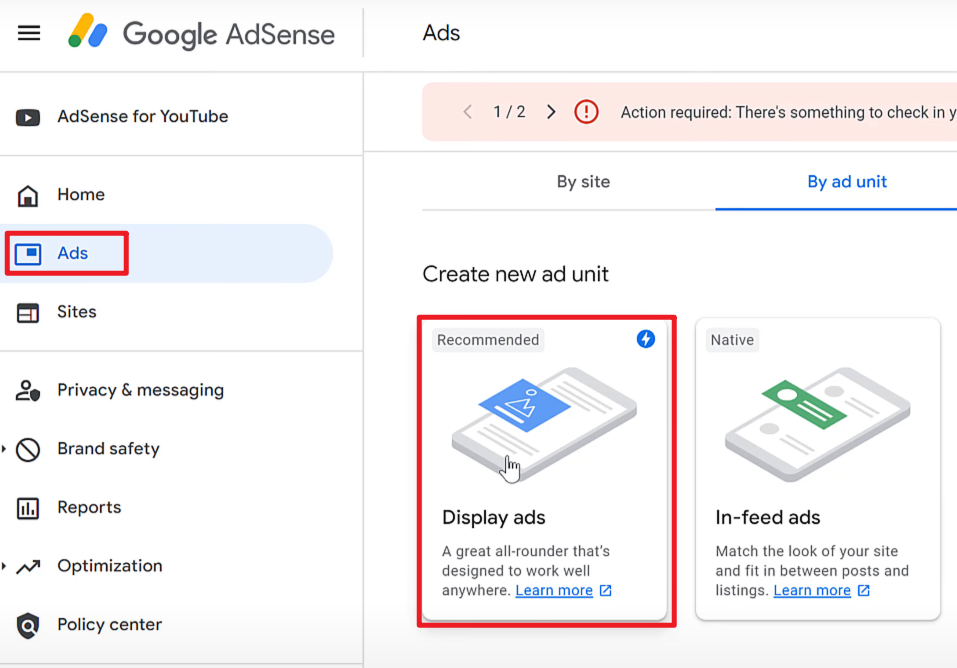The image size is (957, 668).
Task: Select the In-feed ads phone illustration
Action: 818,424
